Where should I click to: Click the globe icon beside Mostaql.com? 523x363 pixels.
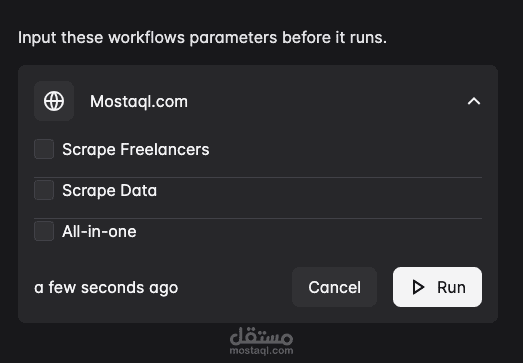(54, 101)
